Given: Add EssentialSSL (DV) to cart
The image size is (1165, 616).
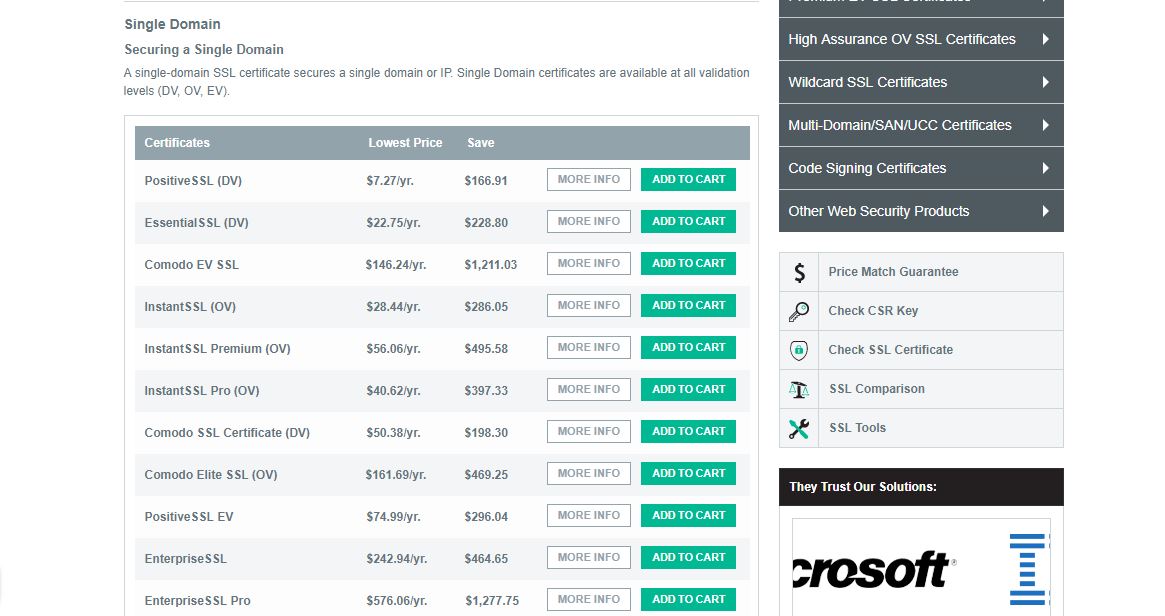Looking at the screenshot, I should [688, 221].
